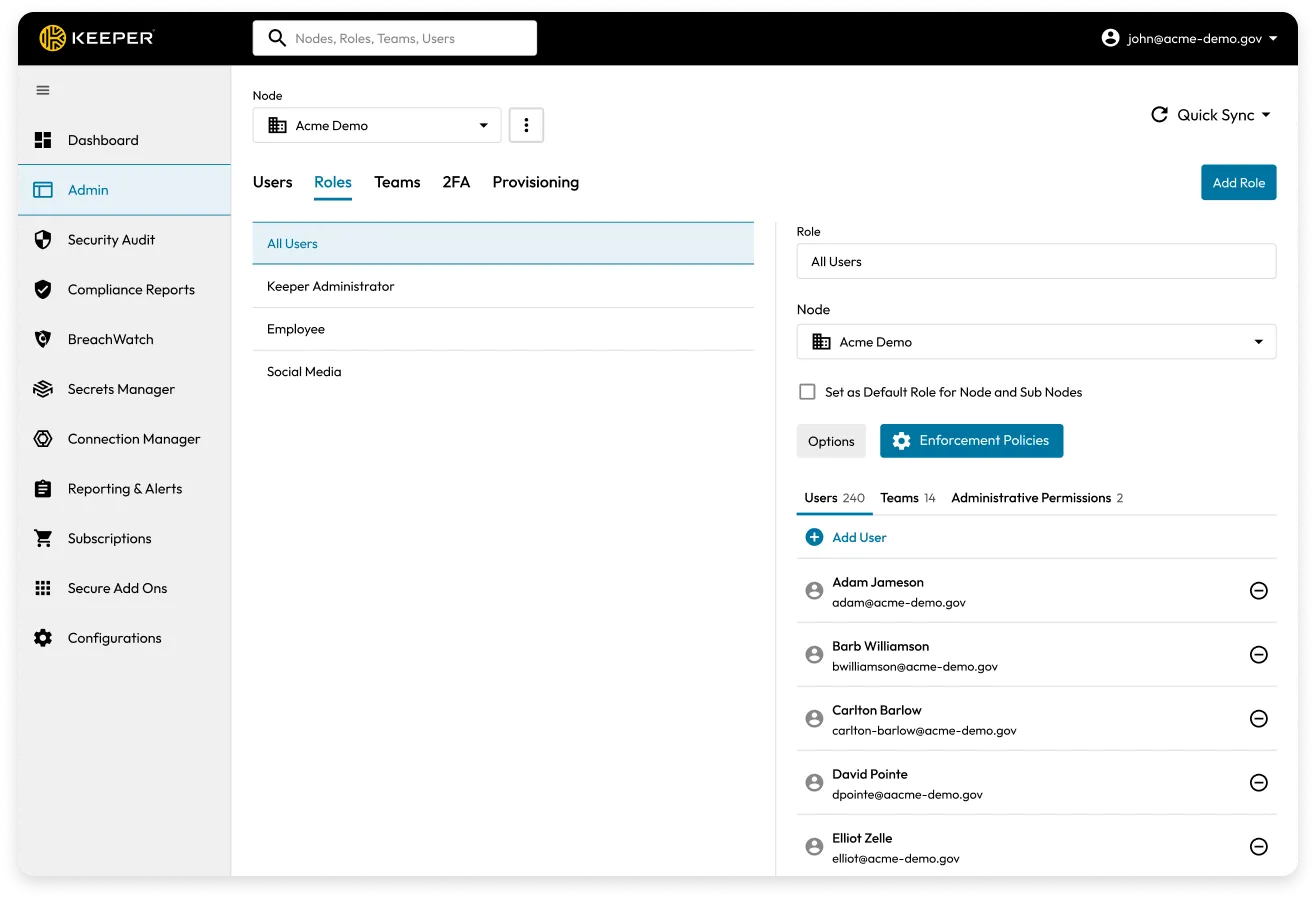Remove Carlton Barlow from the role

1259,719
